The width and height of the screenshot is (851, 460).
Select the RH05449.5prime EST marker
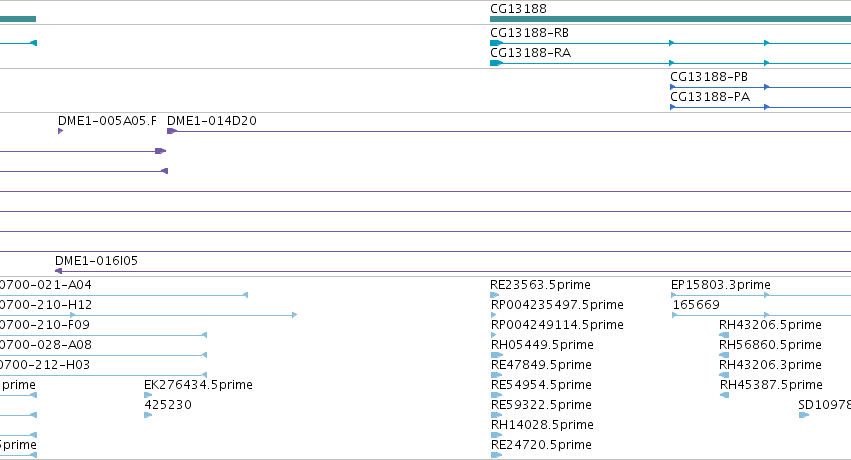click(x=497, y=355)
